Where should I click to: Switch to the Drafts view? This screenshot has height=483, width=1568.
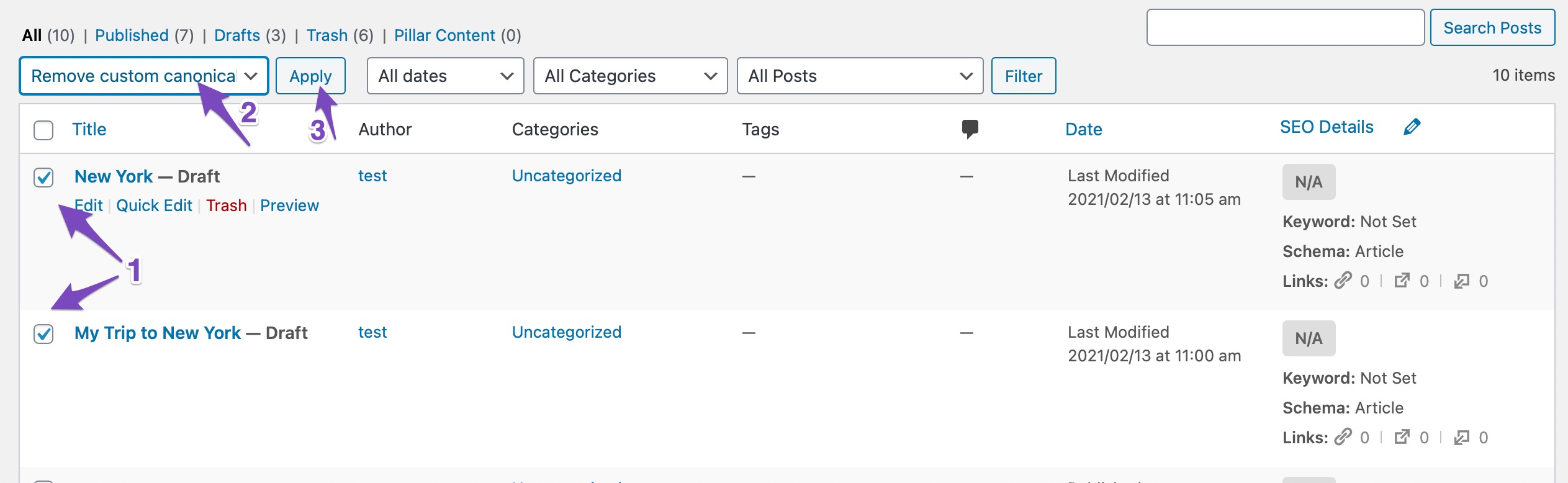[x=237, y=35]
